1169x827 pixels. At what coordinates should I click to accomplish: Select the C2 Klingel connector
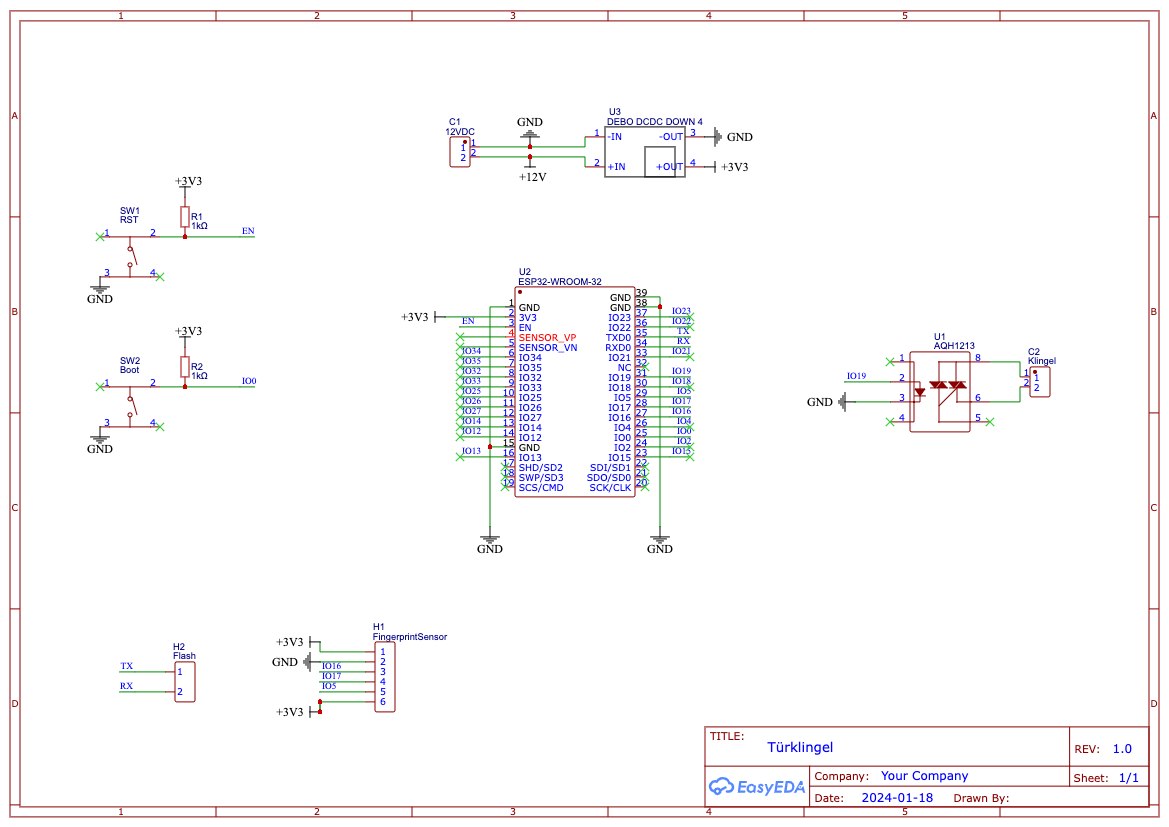coord(1040,382)
